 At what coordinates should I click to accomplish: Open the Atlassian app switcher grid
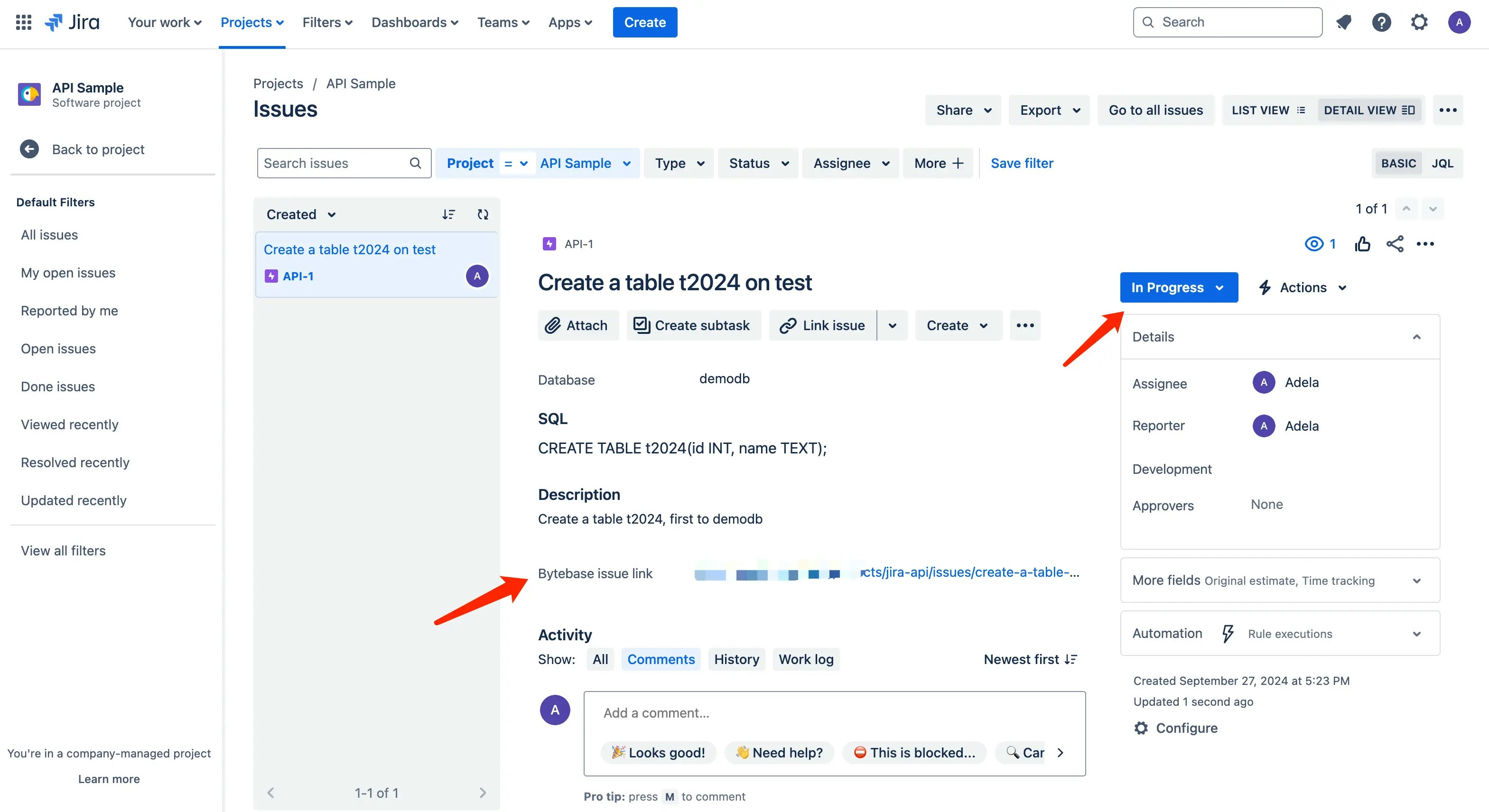tap(23, 22)
